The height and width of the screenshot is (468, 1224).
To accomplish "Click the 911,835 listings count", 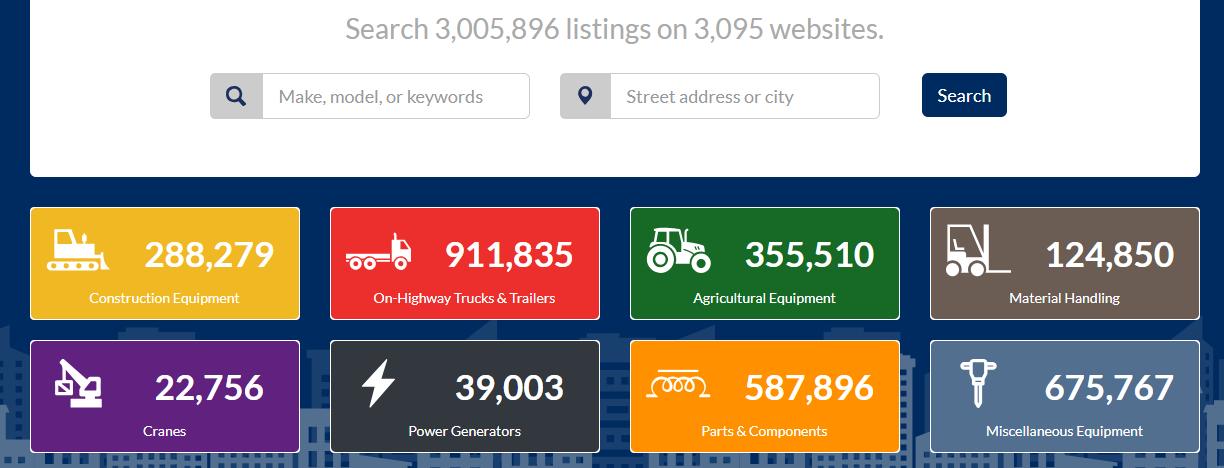I will 509,254.
